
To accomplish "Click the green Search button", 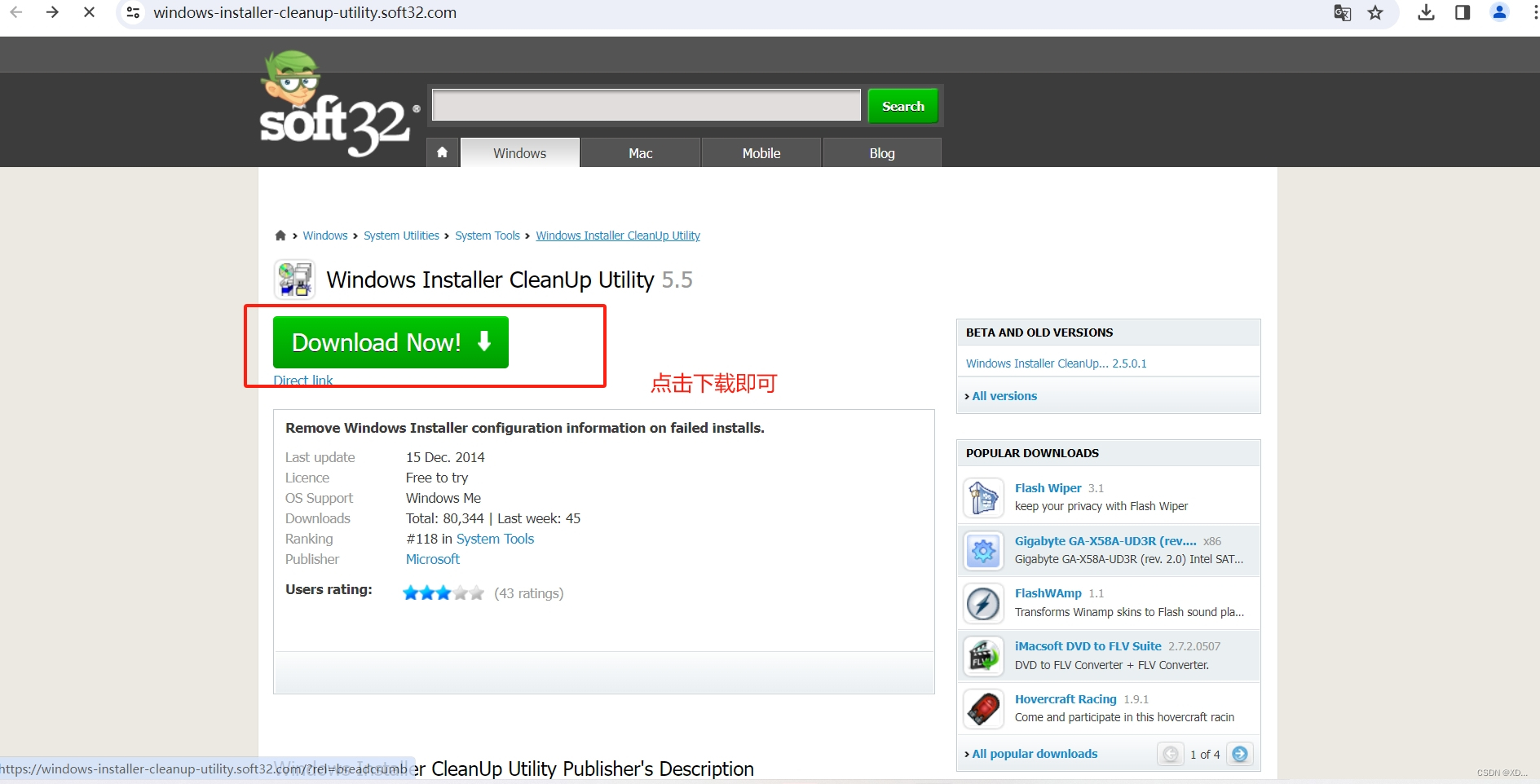I will coord(902,106).
